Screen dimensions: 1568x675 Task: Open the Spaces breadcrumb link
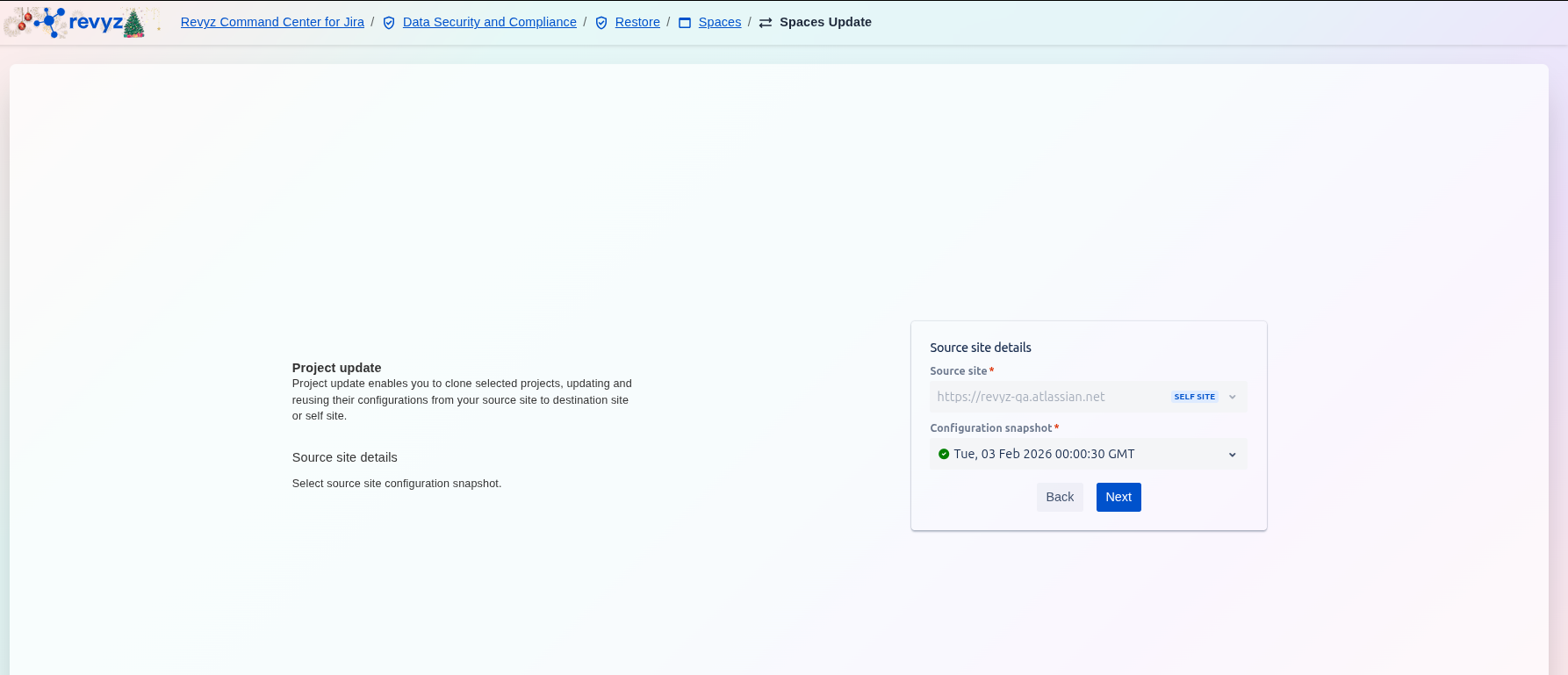click(x=719, y=22)
